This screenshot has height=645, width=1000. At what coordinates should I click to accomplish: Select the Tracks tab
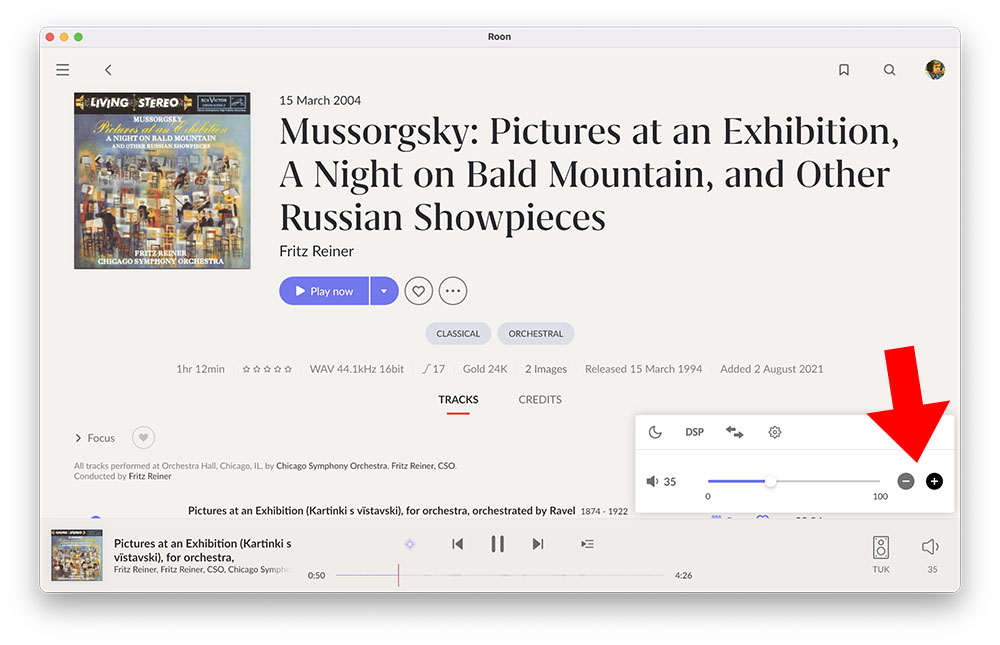(458, 400)
